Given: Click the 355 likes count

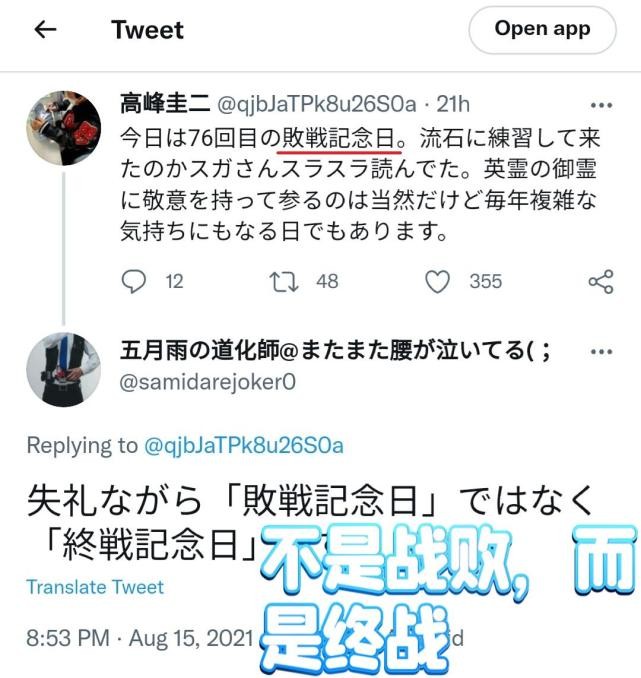Looking at the screenshot, I should coord(486,281).
